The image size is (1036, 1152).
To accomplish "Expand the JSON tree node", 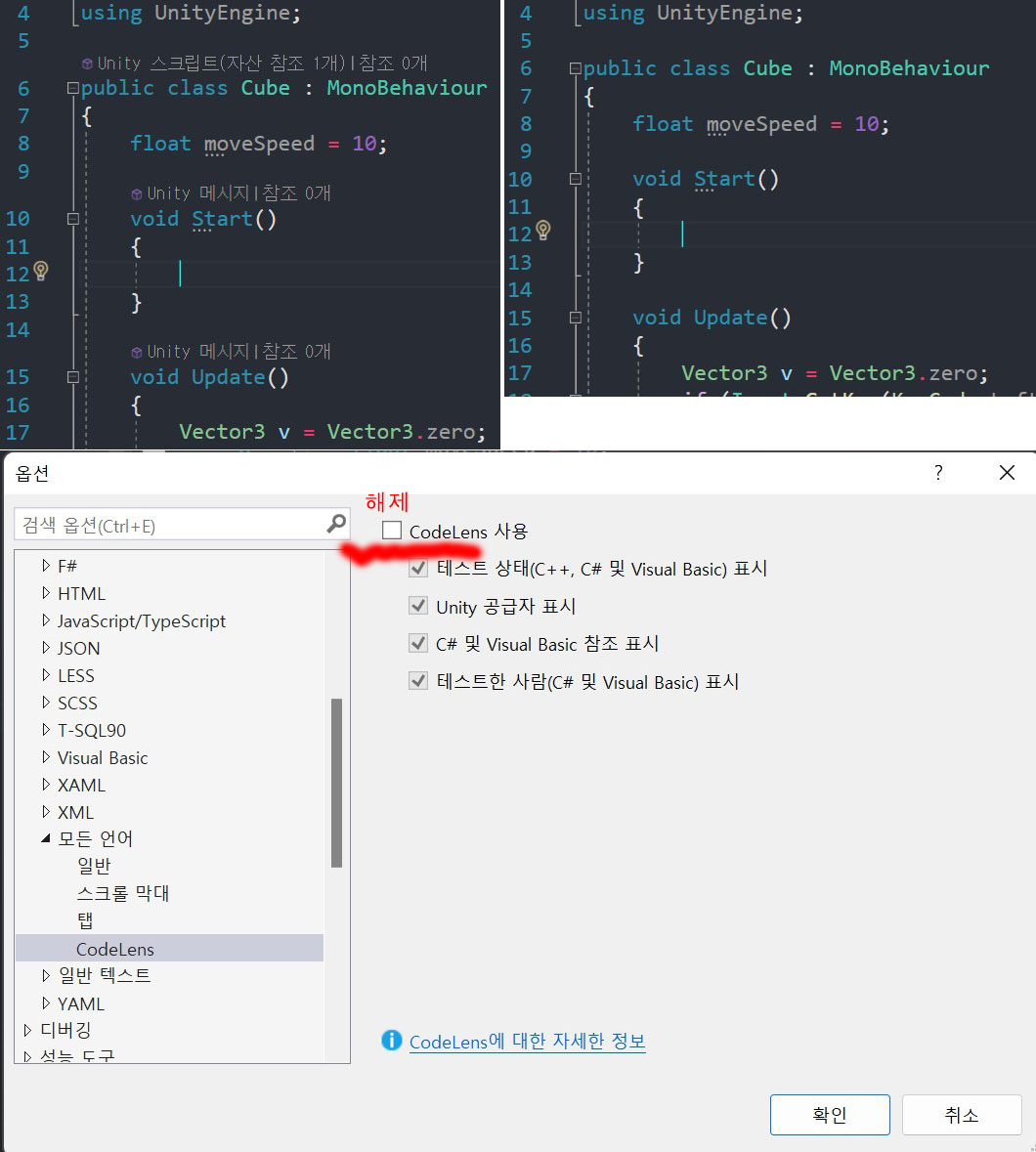I will [46, 647].
